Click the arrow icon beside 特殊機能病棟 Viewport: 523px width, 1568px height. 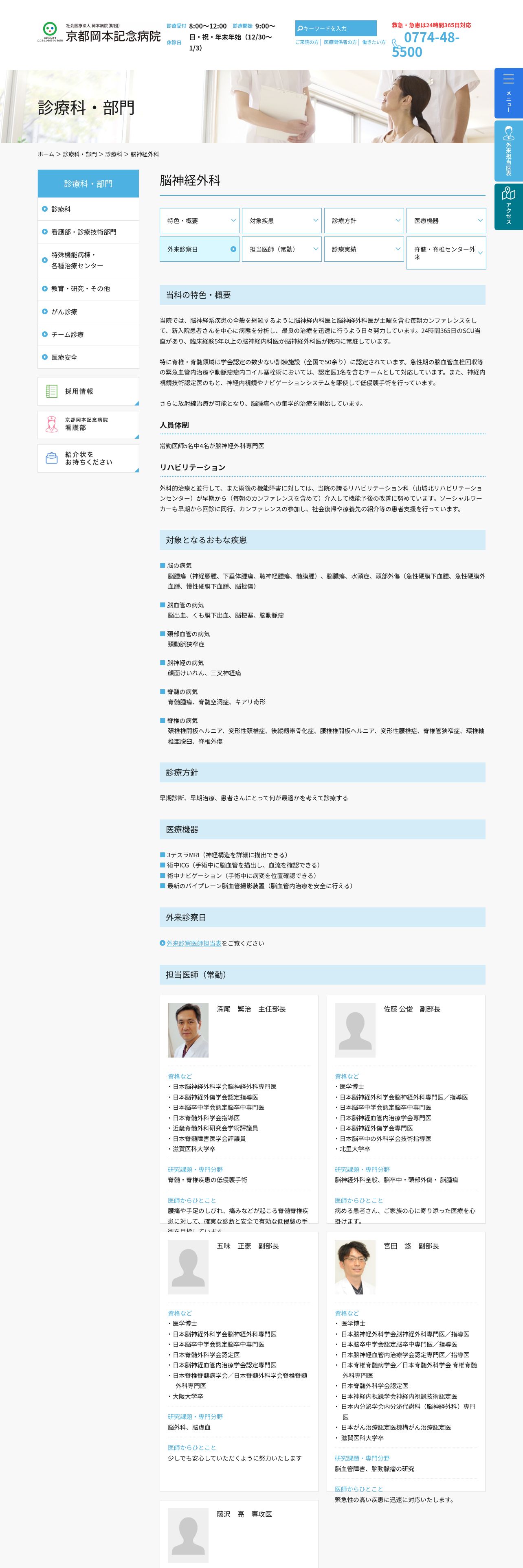tap(44, 260)
